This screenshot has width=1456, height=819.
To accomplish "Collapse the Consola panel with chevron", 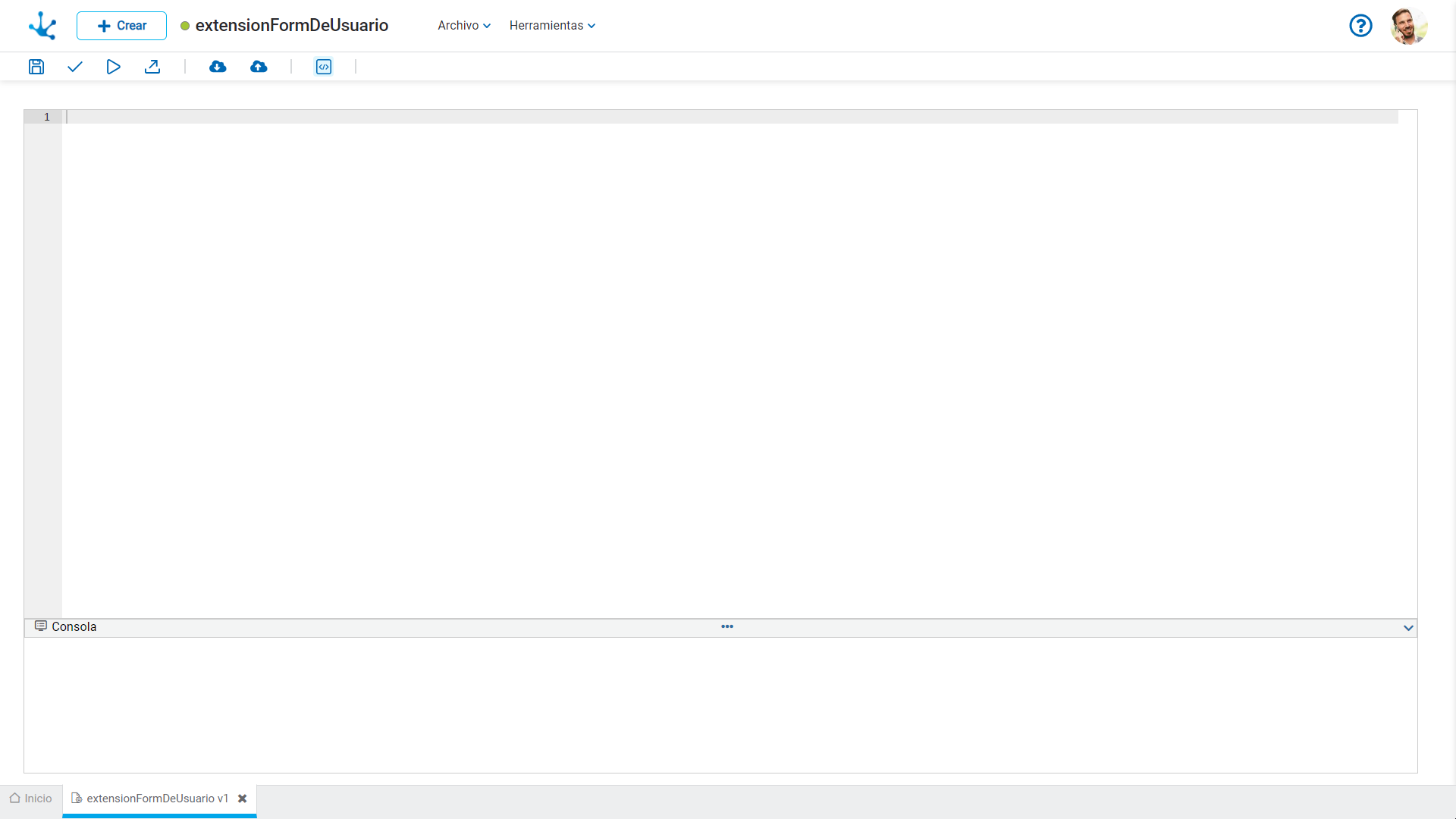I will [x=1408, y=628].
